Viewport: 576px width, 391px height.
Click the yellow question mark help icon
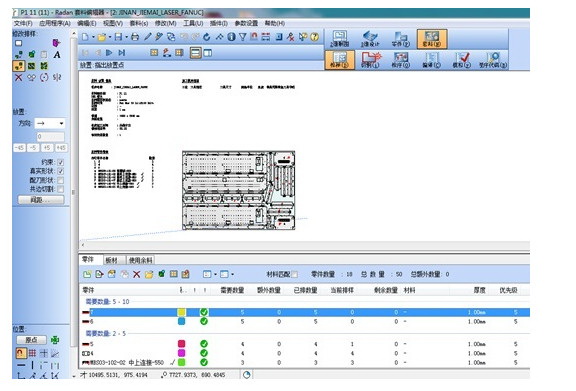[314, 37]
